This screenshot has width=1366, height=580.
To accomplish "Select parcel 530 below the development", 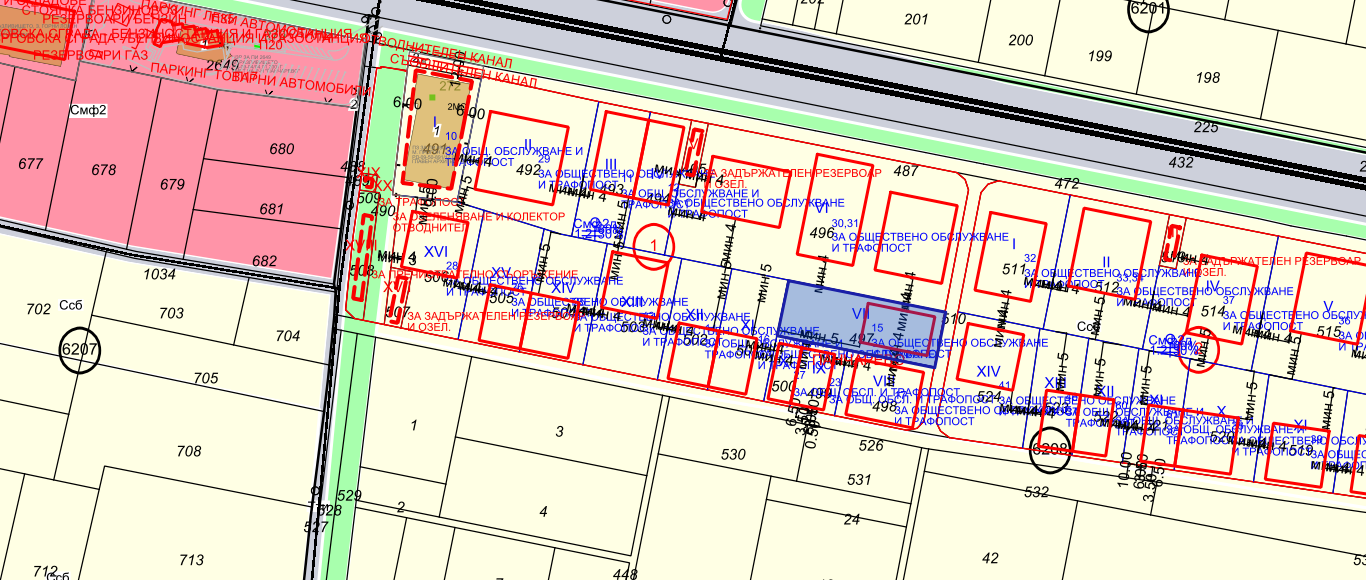I will (x=733, y=455).
